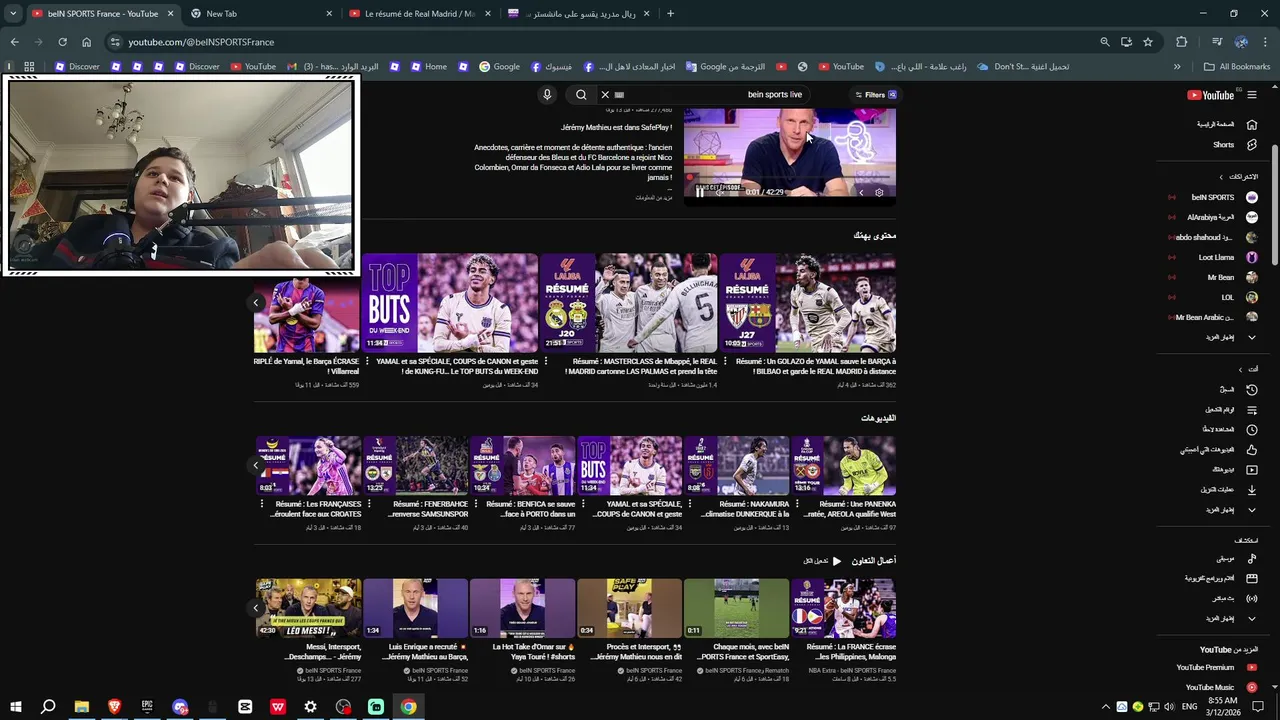Open Brave browser from taskbar
The image size is (1280, 720).
pos(114,707)
